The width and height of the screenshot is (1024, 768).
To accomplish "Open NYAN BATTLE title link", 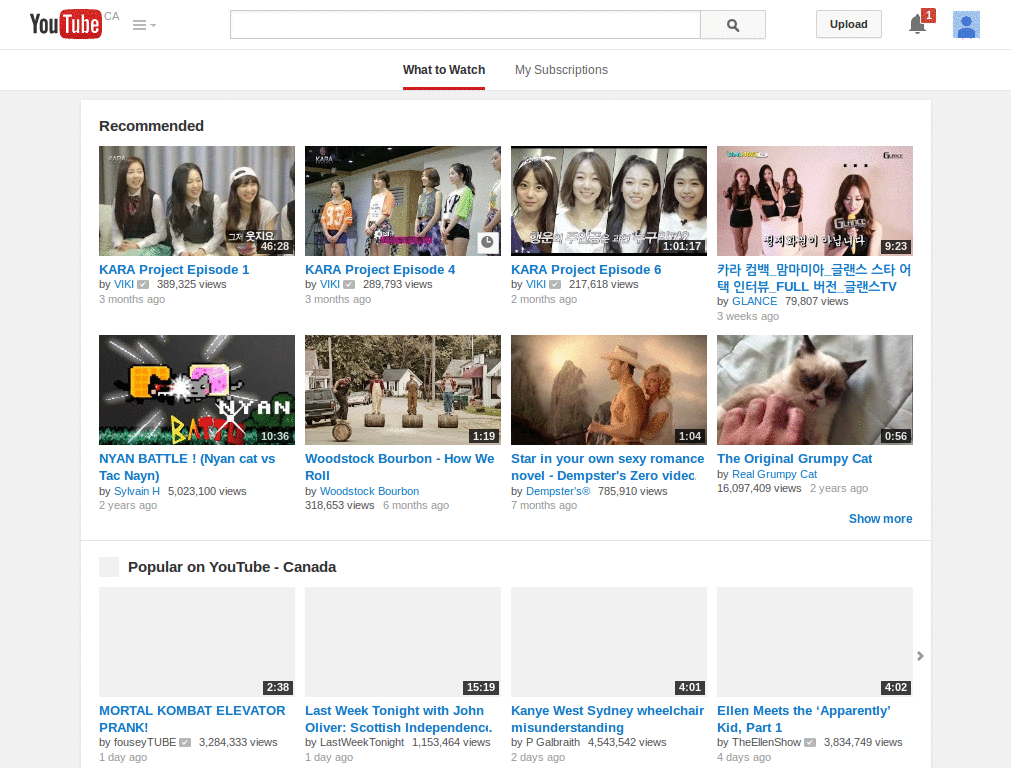I will [x=187, y=468].
